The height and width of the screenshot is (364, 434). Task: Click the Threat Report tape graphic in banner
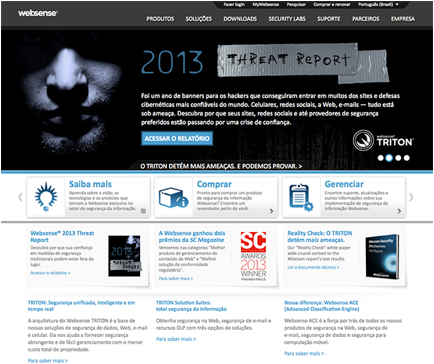pos(303,62)
